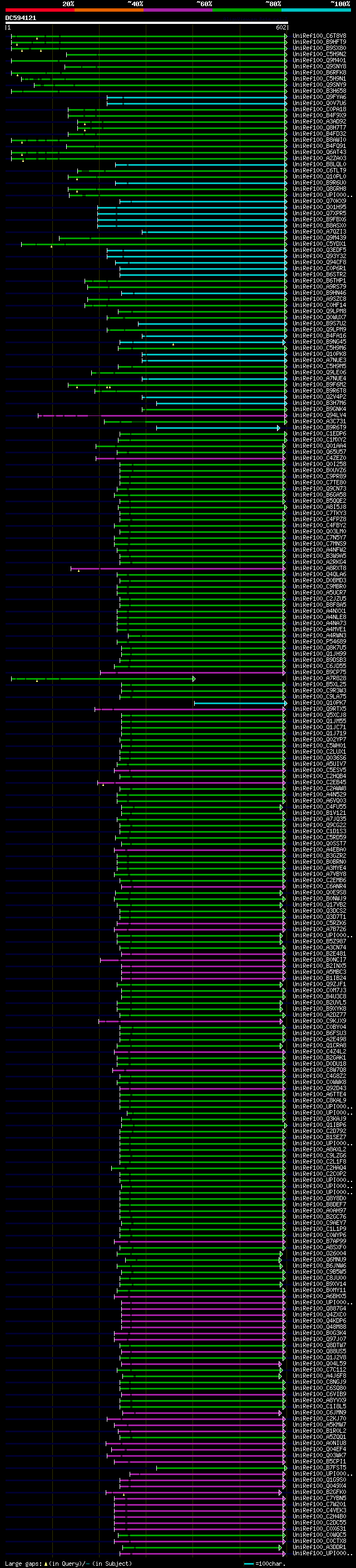
Task: Select hit UniRef100_C5H9N2
Action: point(319,54)
